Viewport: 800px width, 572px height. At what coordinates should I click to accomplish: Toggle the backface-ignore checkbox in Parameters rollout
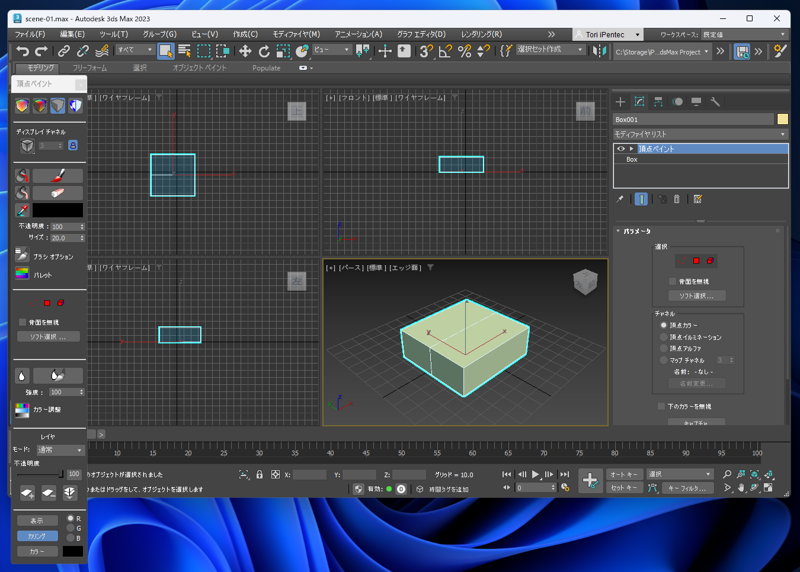pos(672,281)
